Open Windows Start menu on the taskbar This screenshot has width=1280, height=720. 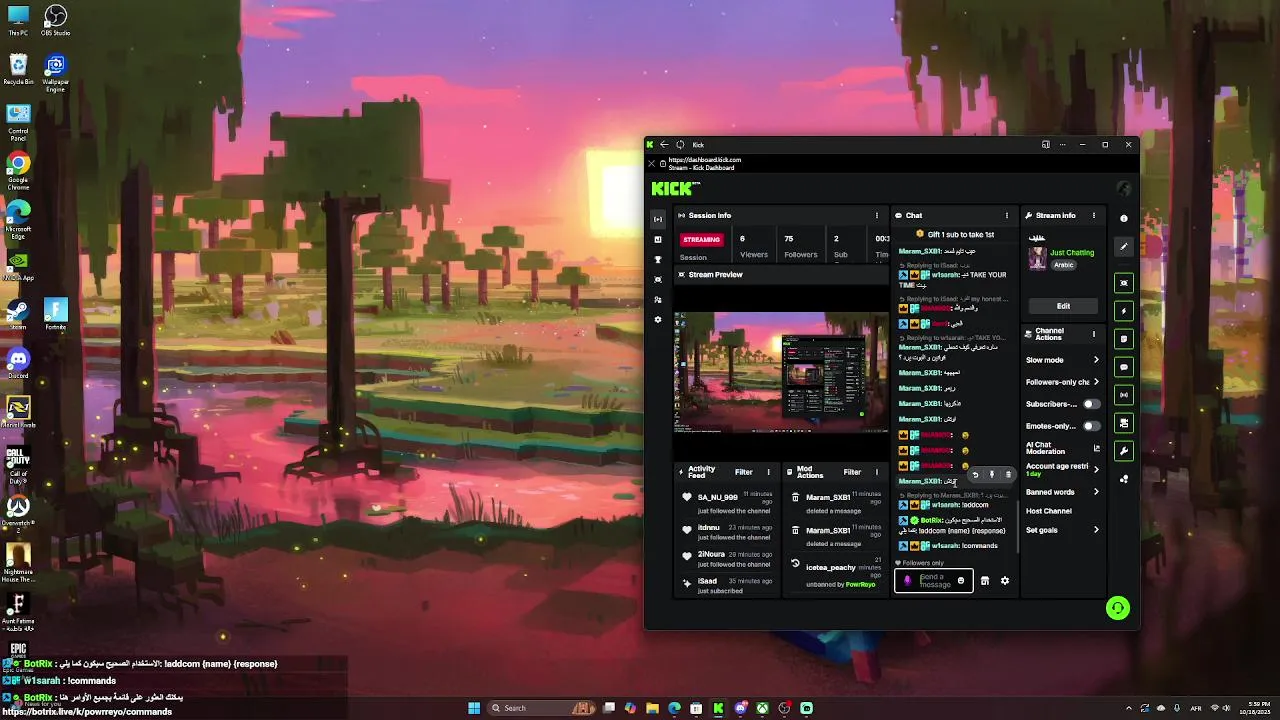[474, 708]
